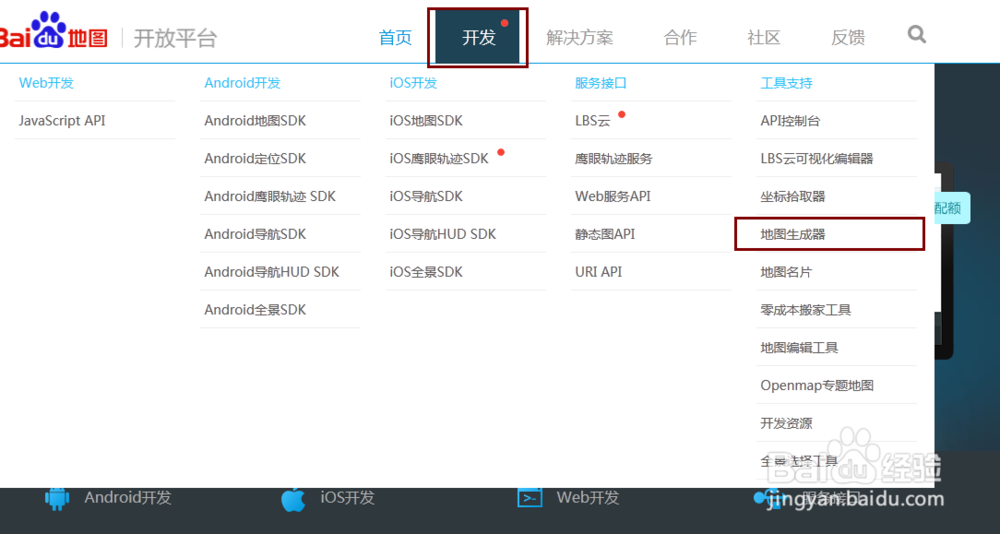Open Android导航SDK link

click(255, 234)
